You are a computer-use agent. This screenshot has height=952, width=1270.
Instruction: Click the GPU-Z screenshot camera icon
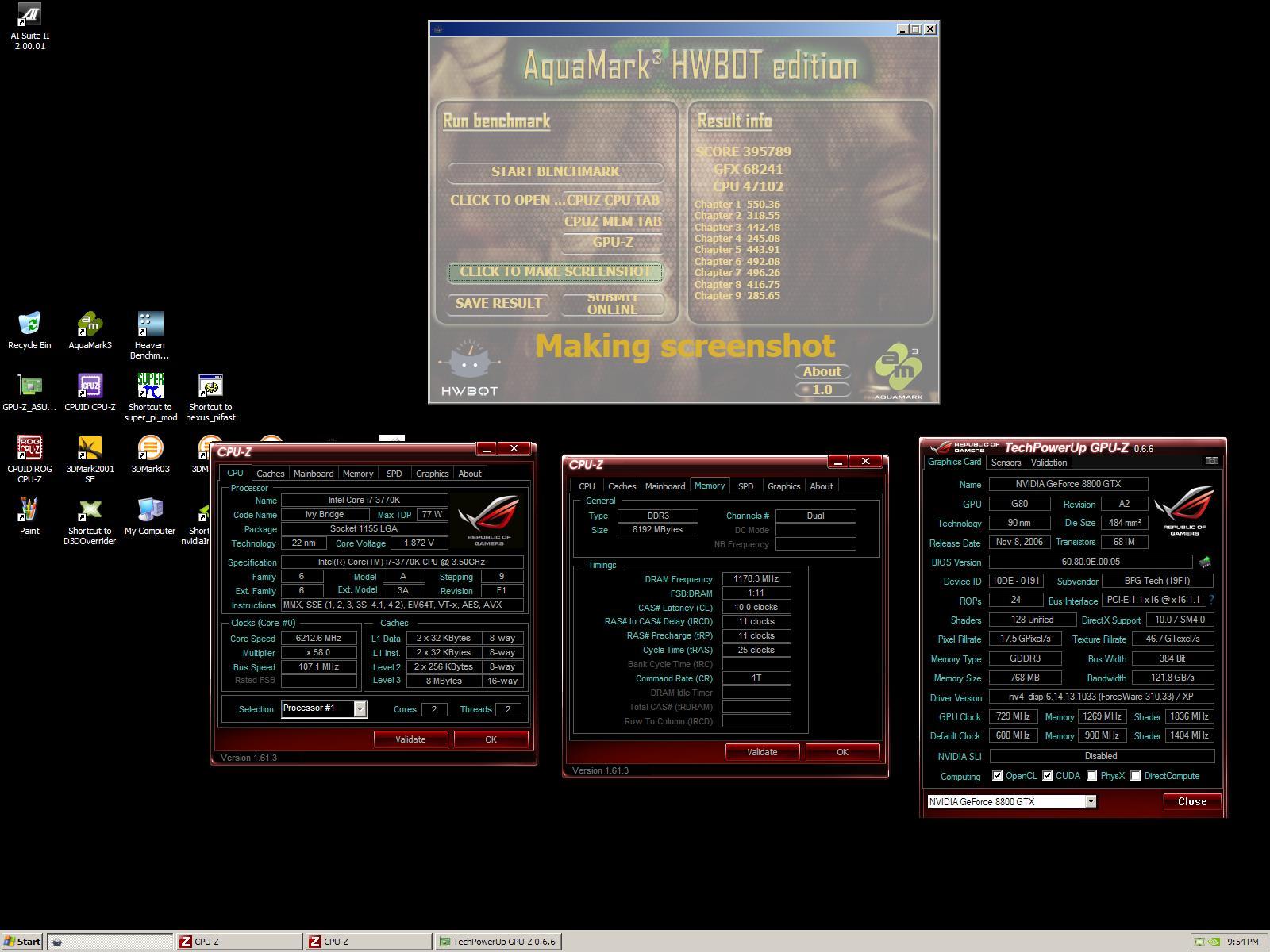point(1211,461)
